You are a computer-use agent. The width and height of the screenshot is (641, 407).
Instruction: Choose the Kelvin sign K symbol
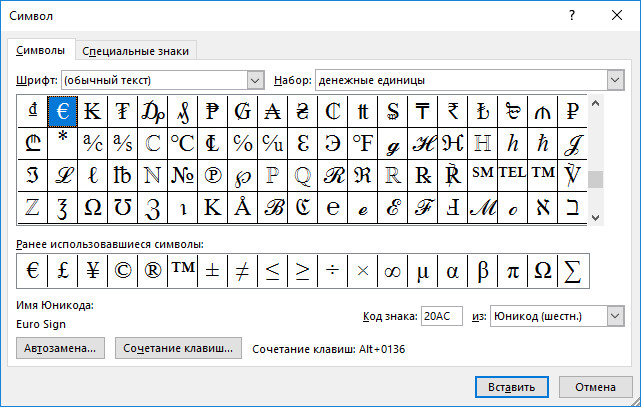[213, 208]
